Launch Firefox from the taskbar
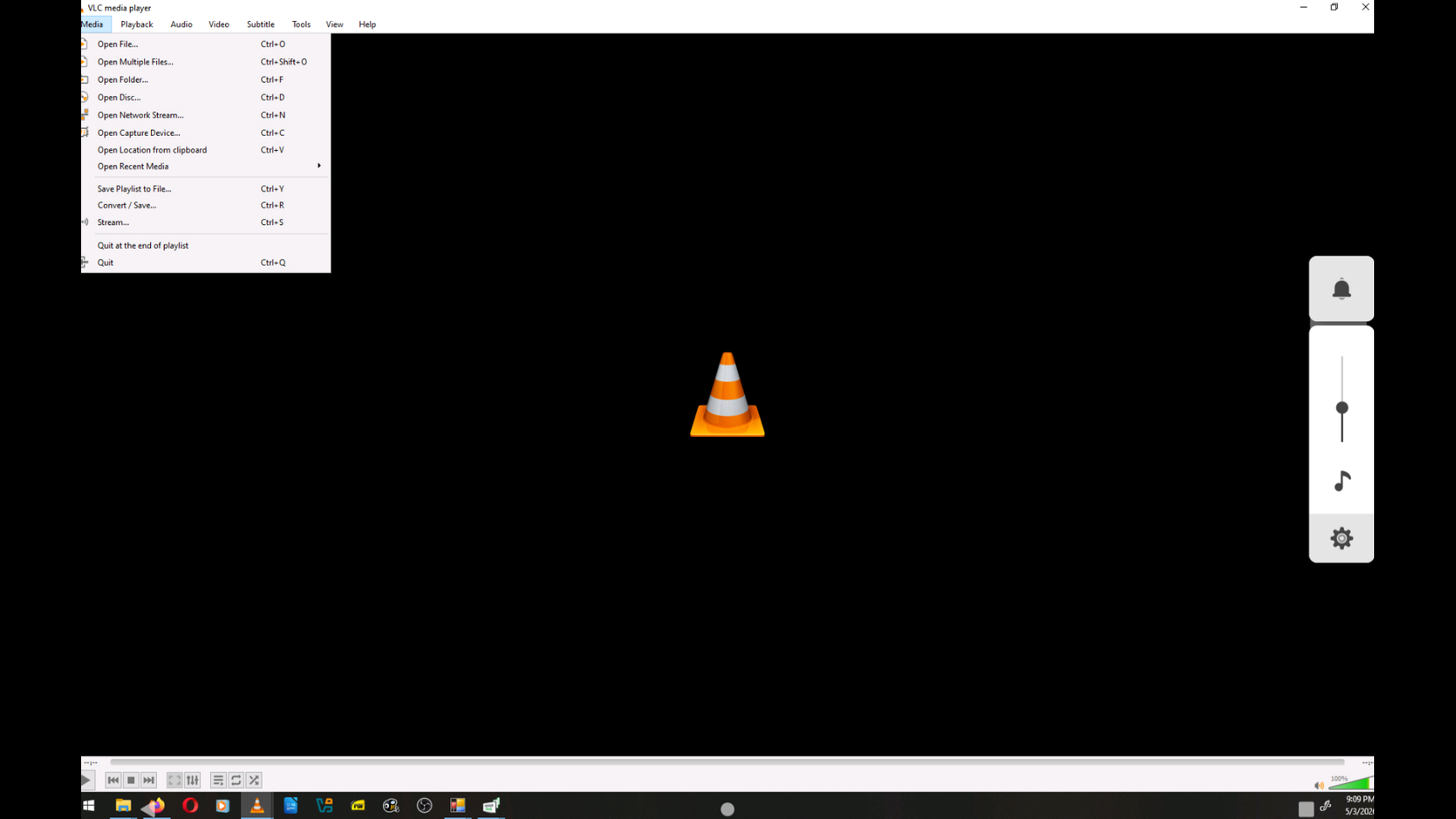This screenshot has width=1456, height=819. [x=156, y=806]
